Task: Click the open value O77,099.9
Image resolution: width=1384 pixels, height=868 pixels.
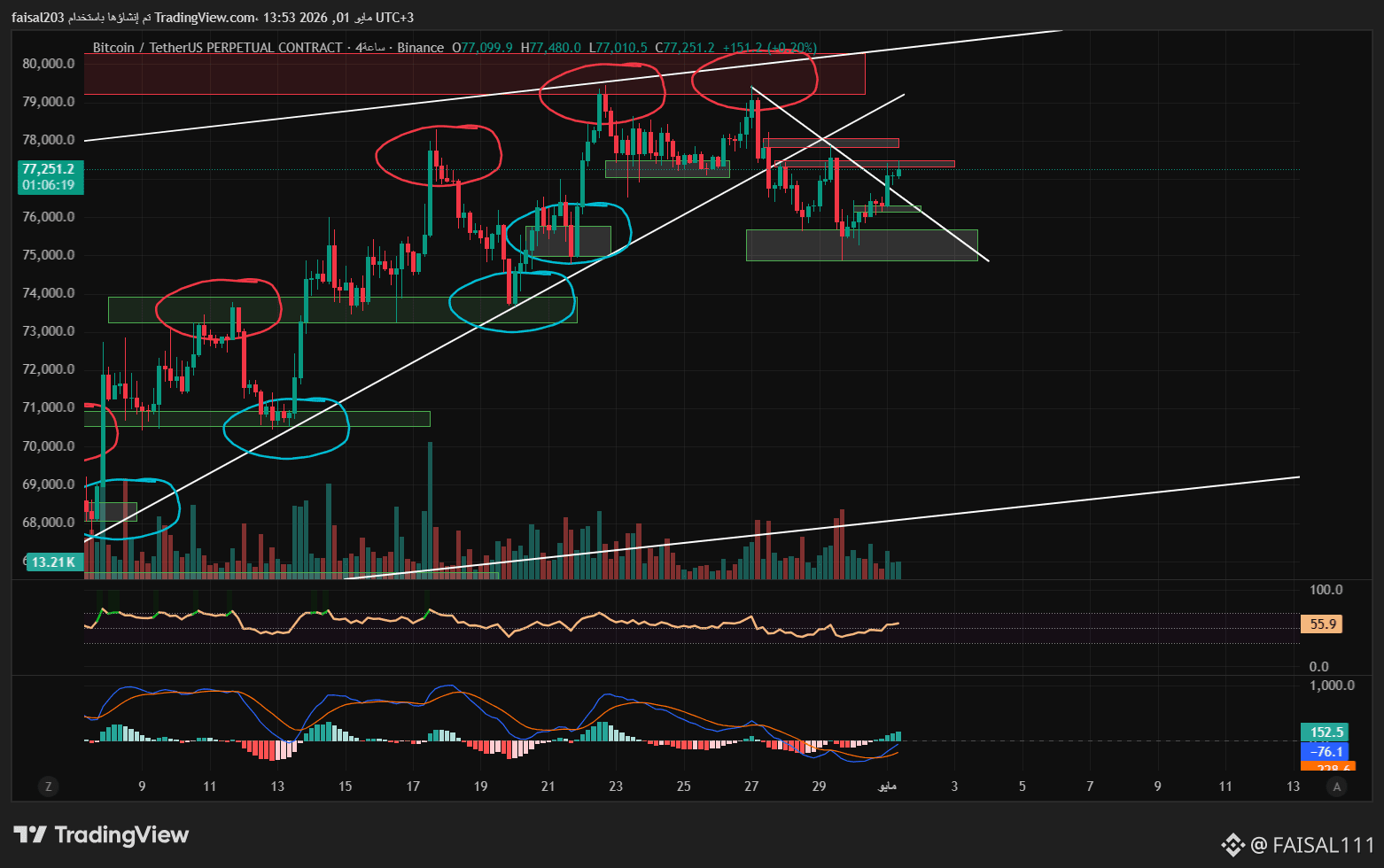Action: 482,47
